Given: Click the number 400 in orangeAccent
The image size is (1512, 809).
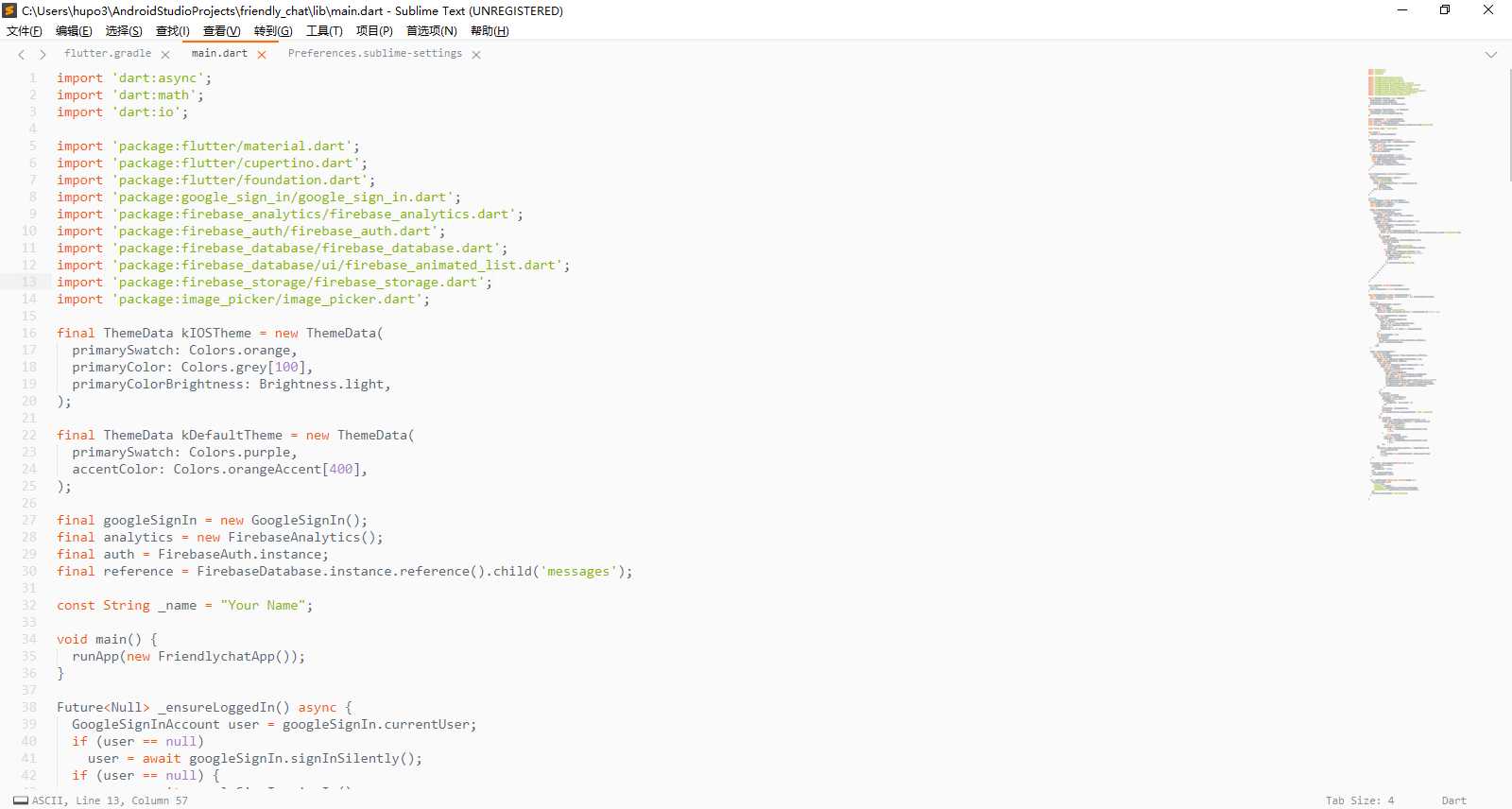Looking at the screenshot, I should point(341,470).
